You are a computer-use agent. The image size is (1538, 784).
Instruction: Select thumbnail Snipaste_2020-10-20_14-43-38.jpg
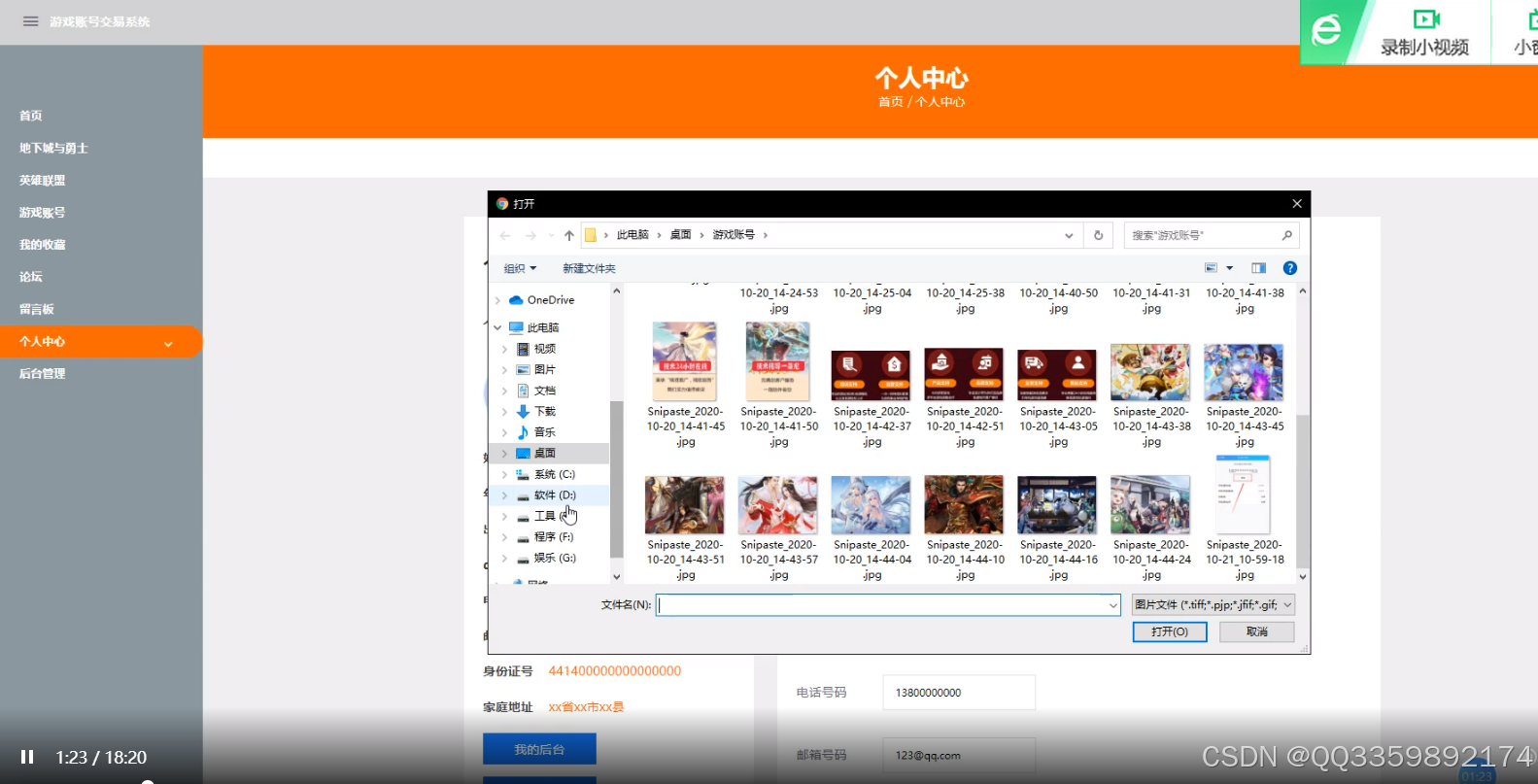point(1150,372)
